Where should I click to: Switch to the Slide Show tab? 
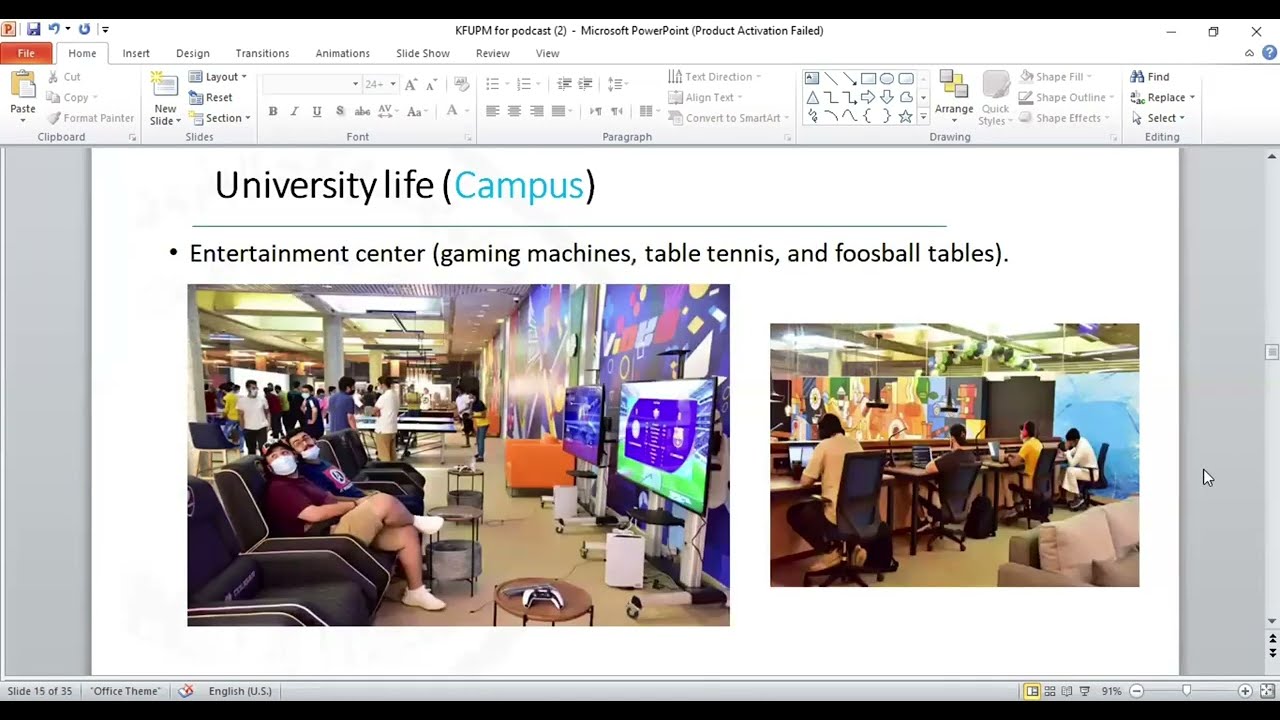point(423,53)
